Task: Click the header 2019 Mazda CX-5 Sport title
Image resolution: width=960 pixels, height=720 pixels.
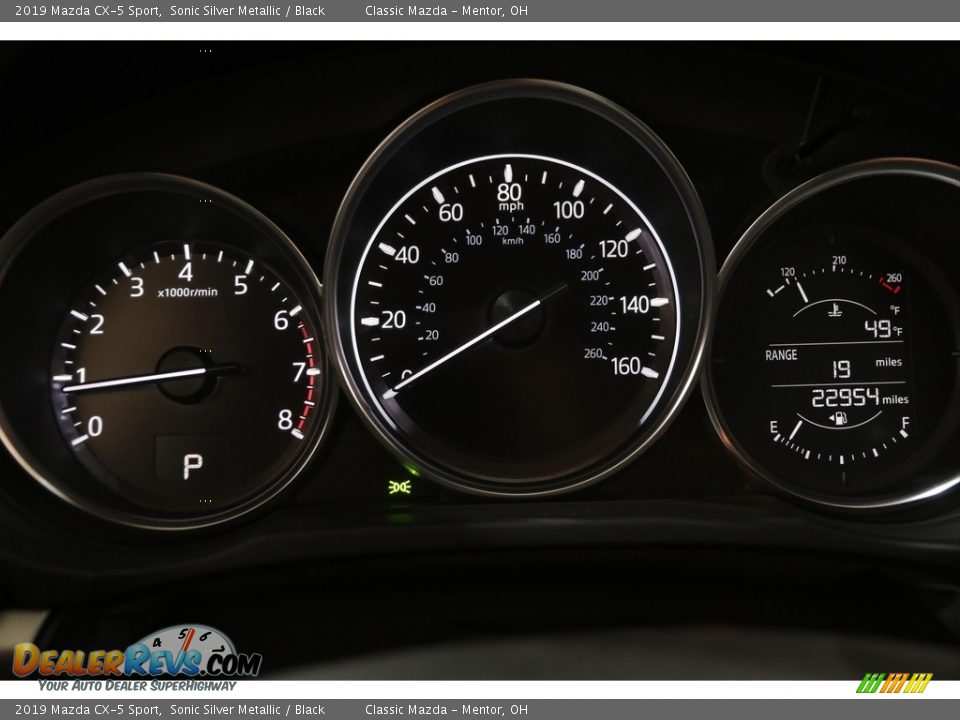Action: 88,11
